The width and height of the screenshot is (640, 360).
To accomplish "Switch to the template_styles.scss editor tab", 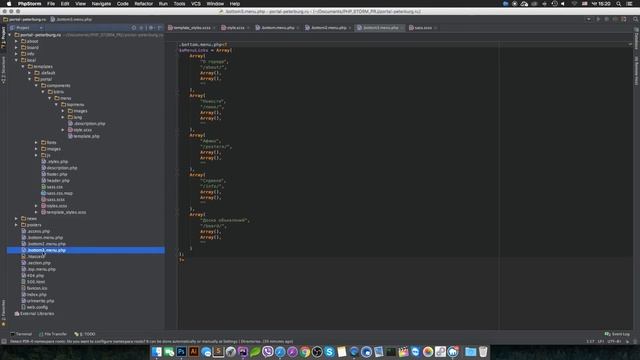I will pyautogui.click(x=192, y=28).
